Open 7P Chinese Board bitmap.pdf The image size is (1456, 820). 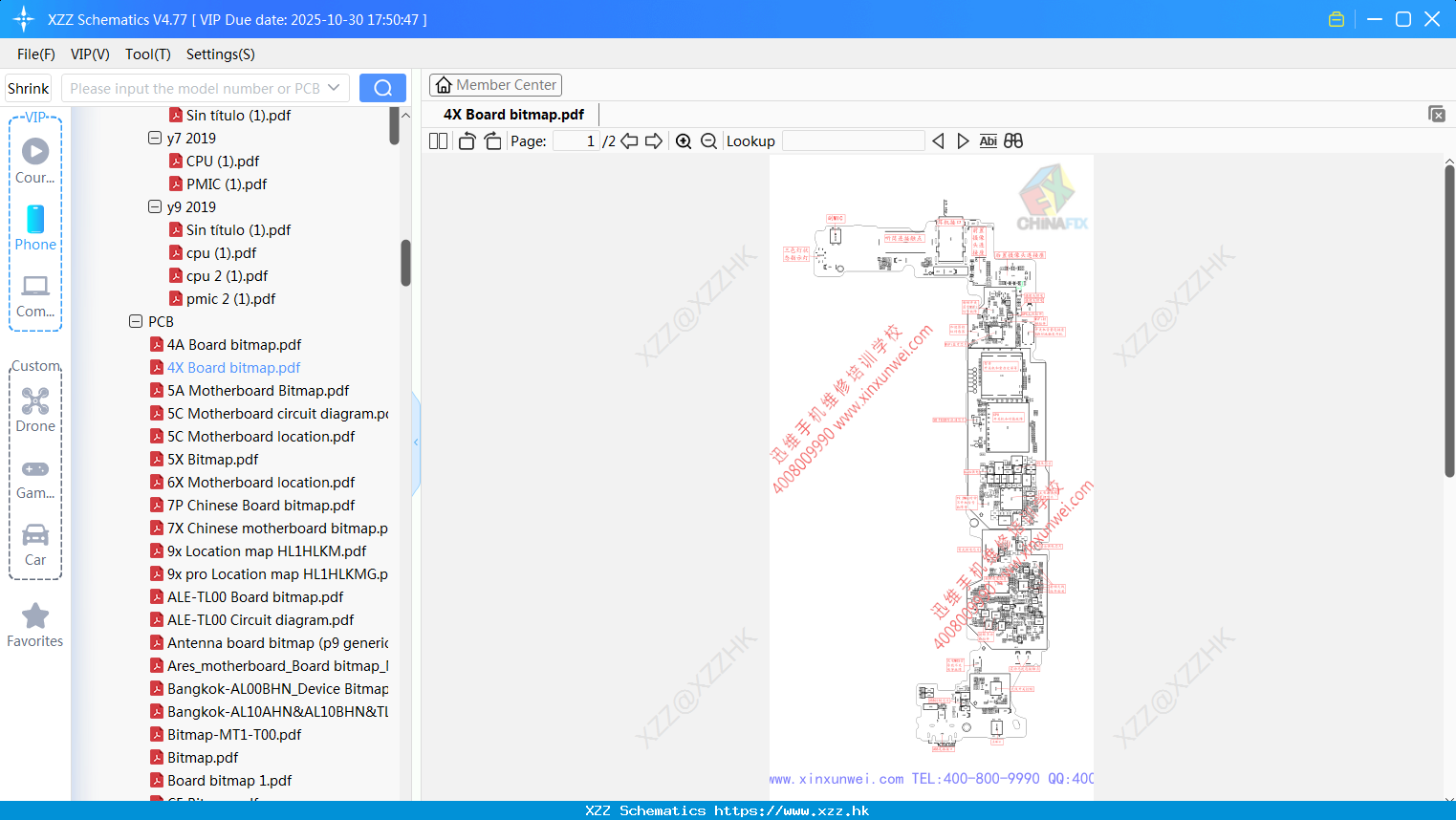click(x=252, y=505)
